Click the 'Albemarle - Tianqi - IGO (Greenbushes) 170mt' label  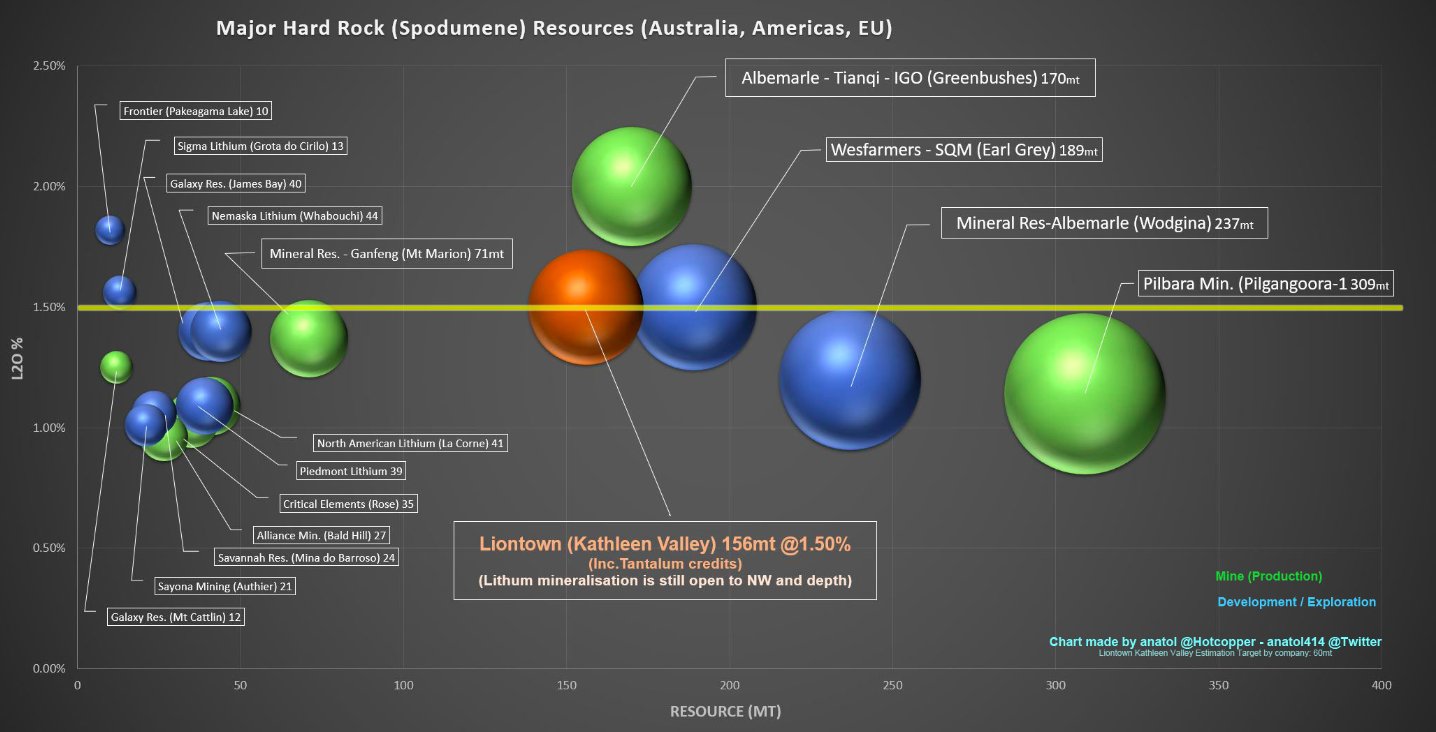tap(911, 78)
